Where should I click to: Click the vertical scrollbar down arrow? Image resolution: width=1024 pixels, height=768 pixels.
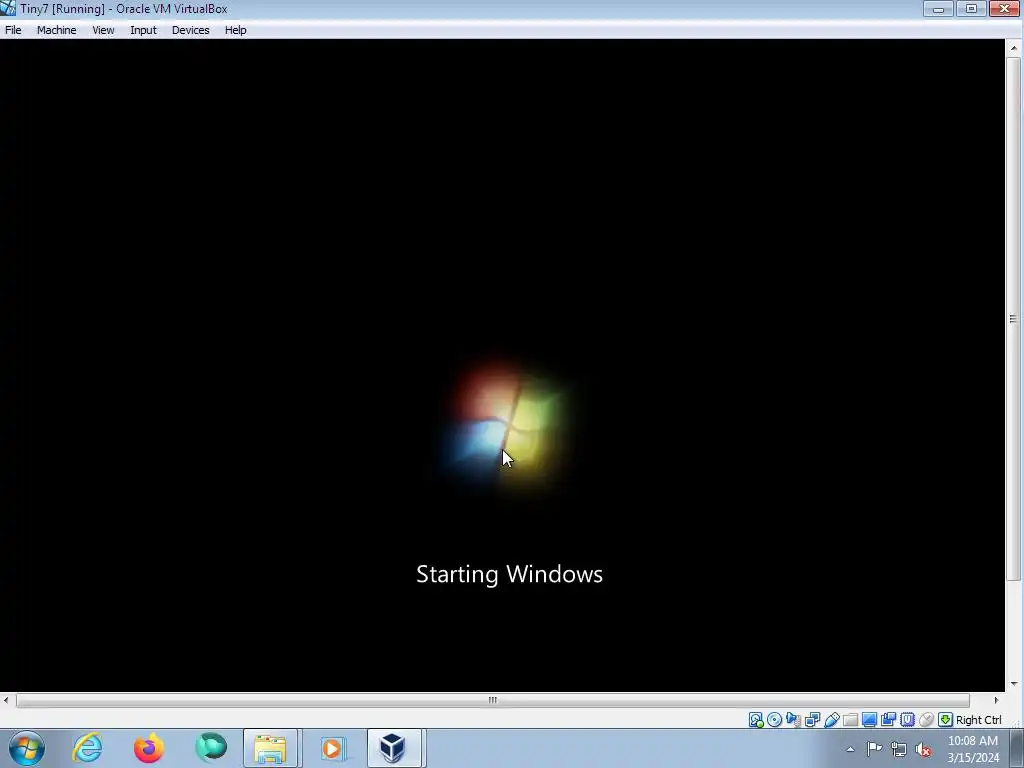pyautogui.click(x=1014, y=684)
